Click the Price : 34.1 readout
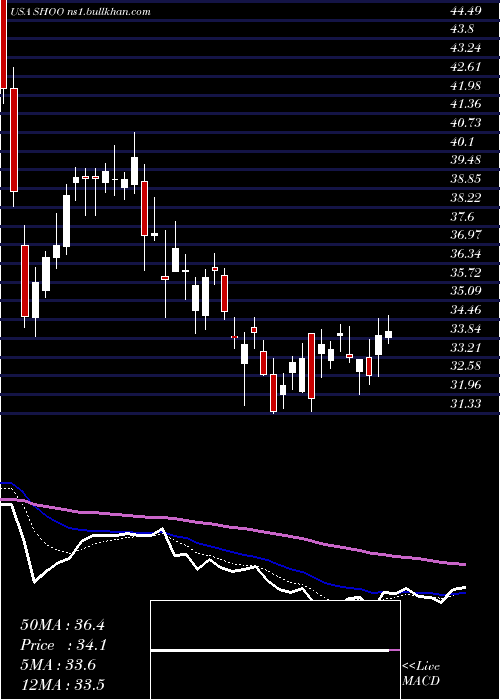Image resolution: width=500 pixels, height=700 pixels. coord(64,645)
